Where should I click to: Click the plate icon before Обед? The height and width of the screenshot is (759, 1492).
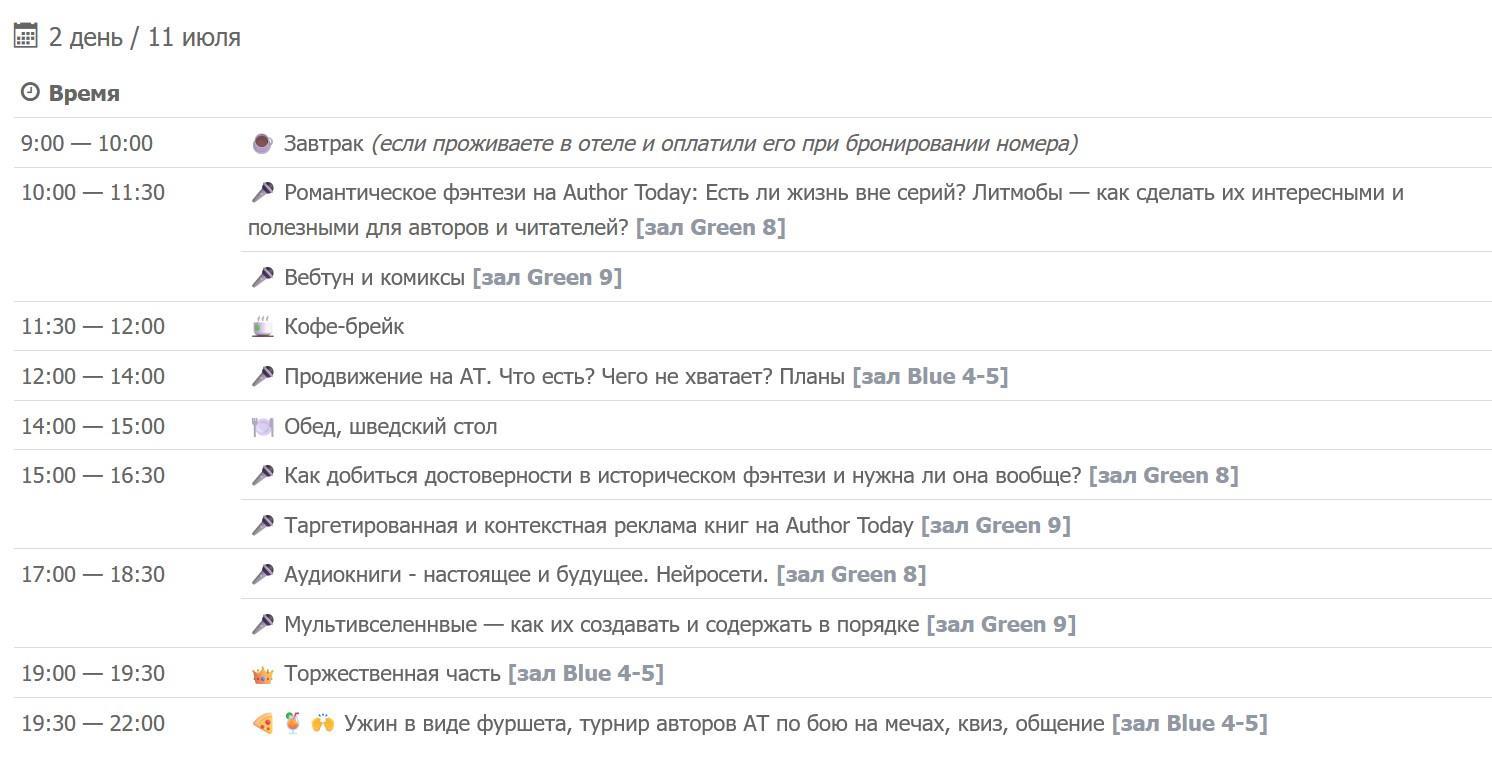point(262,427)
